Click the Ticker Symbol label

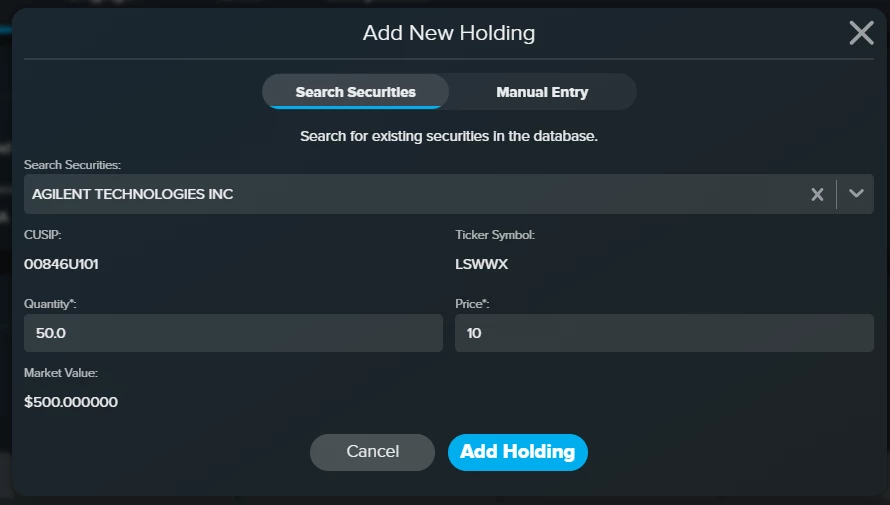pos(495,235)
